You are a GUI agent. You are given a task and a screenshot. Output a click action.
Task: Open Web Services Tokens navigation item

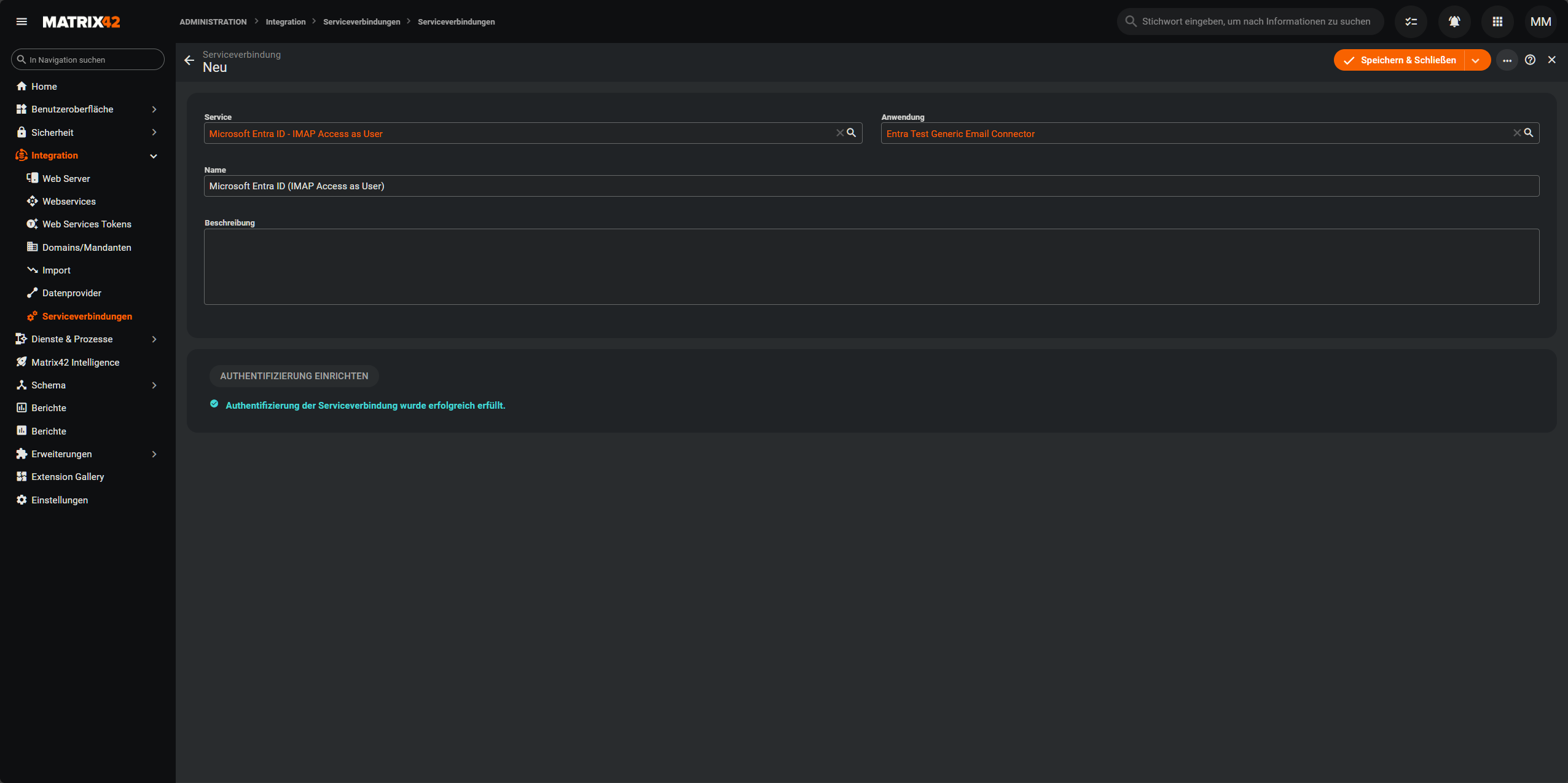[87, 224]
